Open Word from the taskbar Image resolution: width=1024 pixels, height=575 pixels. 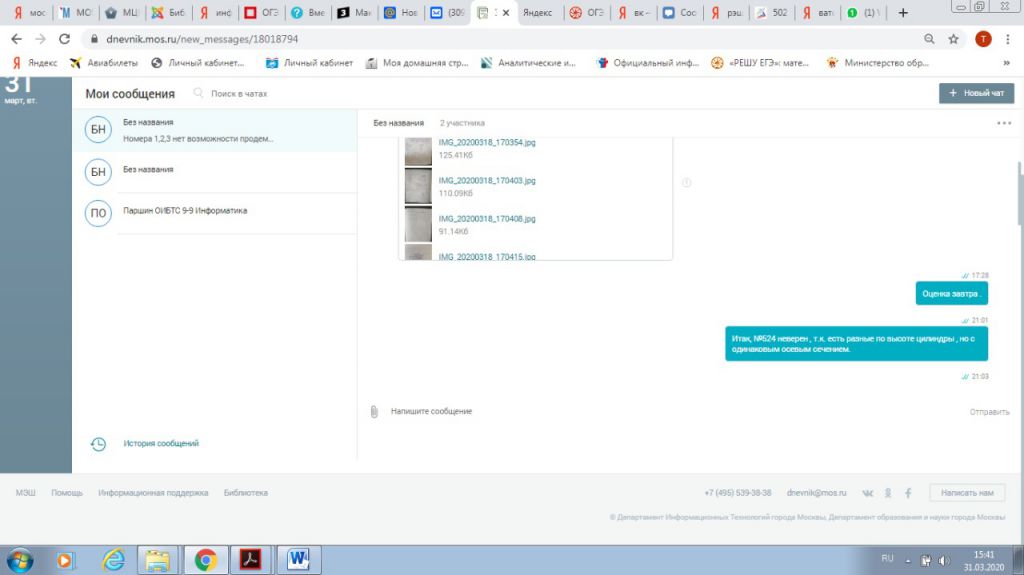[298, 561]
